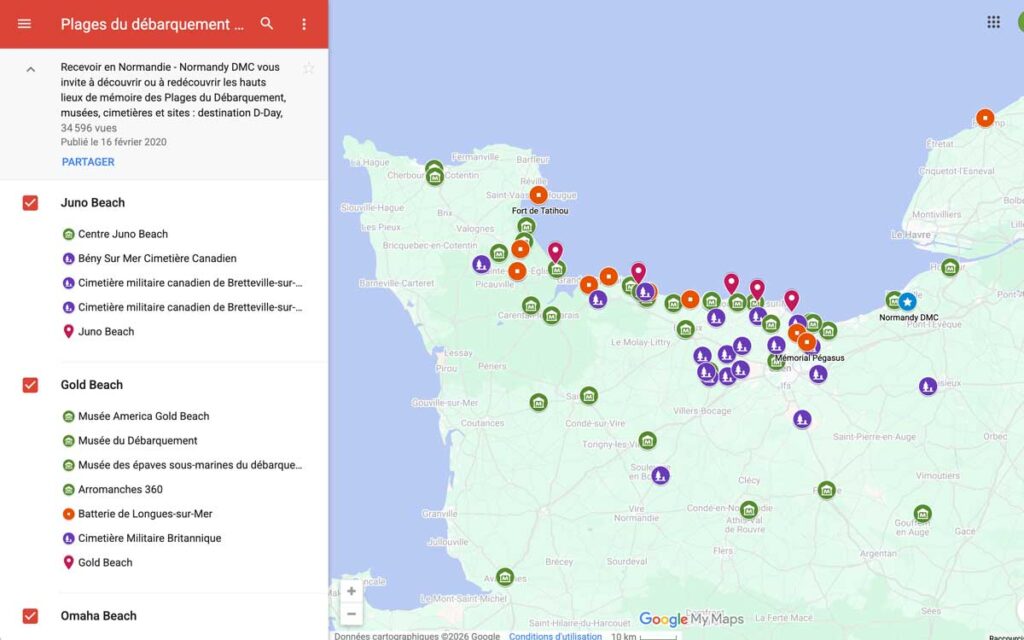Click the Google My Maps logo
Screen dimensions: 1024x640
[691, 619]
